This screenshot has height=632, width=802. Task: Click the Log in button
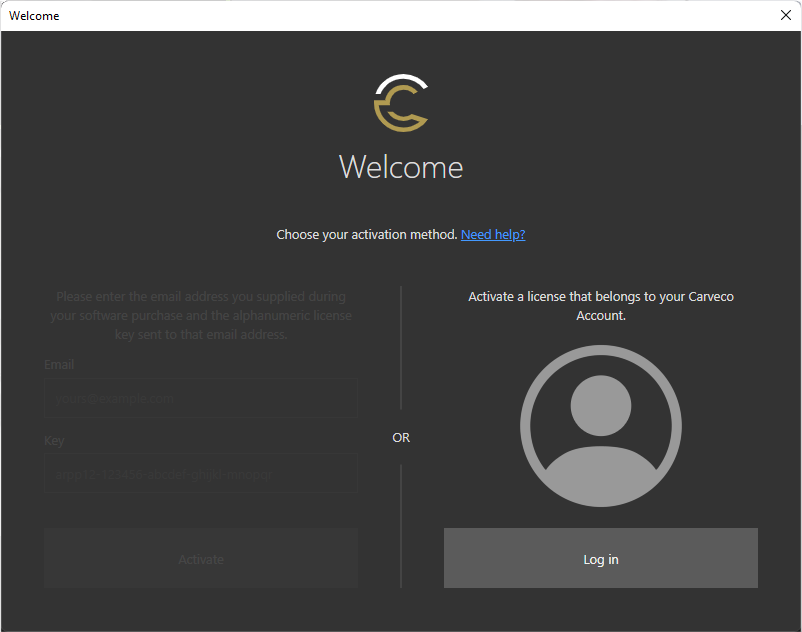(x=600, y=558)
